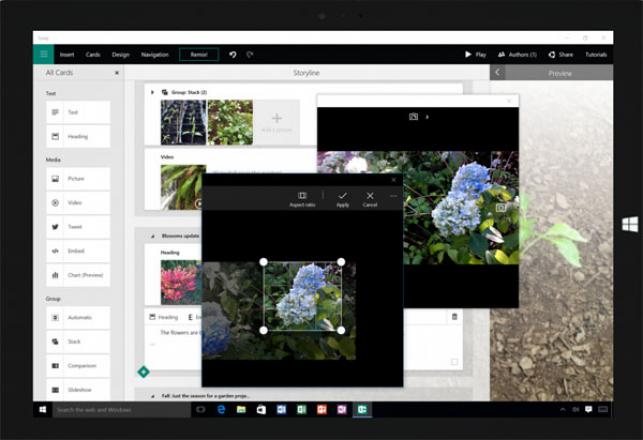The image size is (643, 440).
Task: Open the hamburger menu in Sway
Action: point(43,54)
